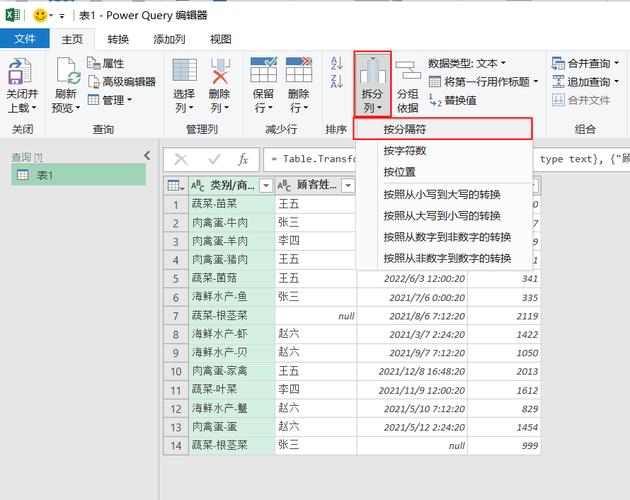Collapse the Queries pane with the chevron
Screen dimensions: 630x500
147,156
